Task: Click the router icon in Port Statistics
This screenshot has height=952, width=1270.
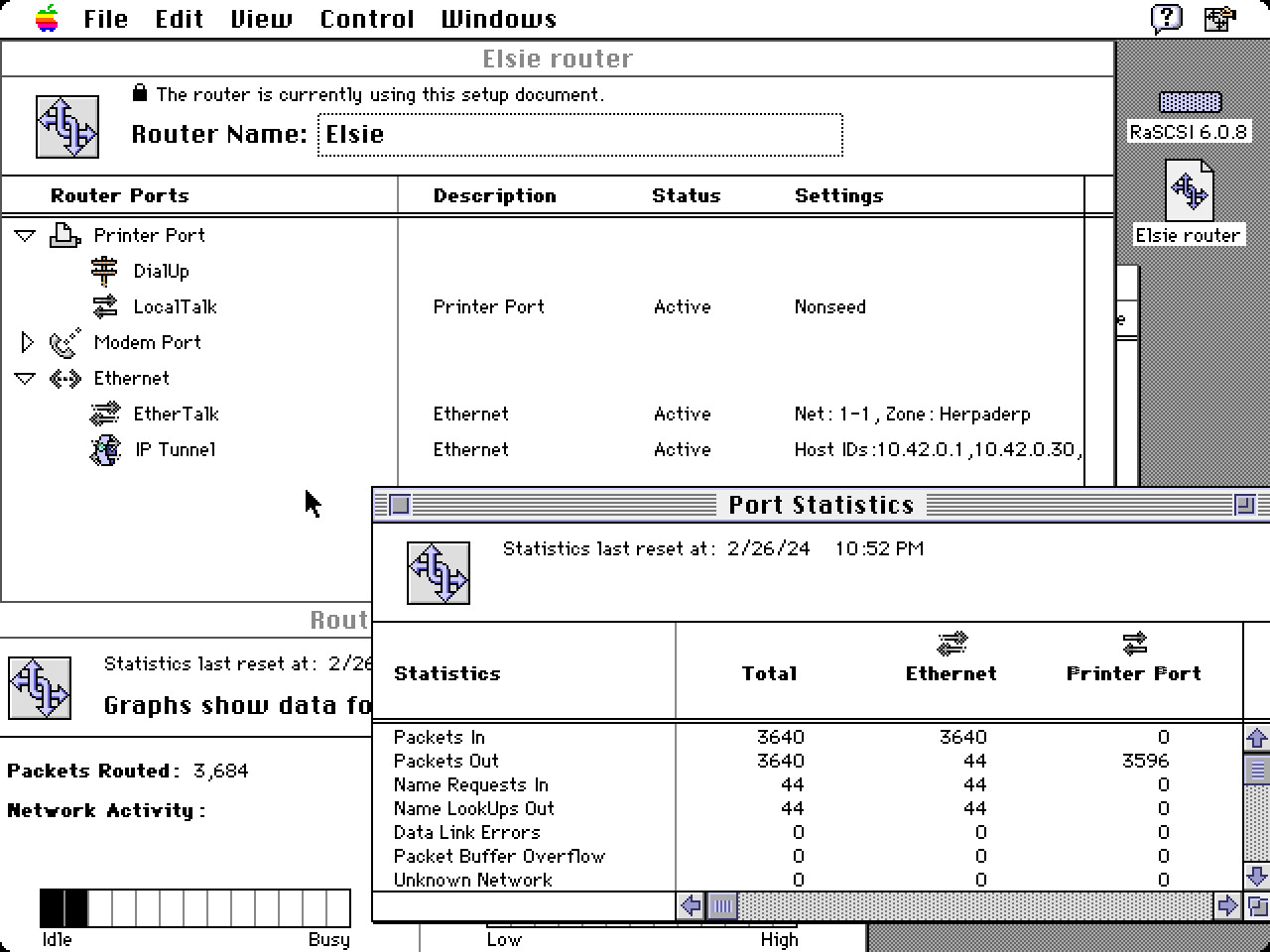Action: [439, 573]
